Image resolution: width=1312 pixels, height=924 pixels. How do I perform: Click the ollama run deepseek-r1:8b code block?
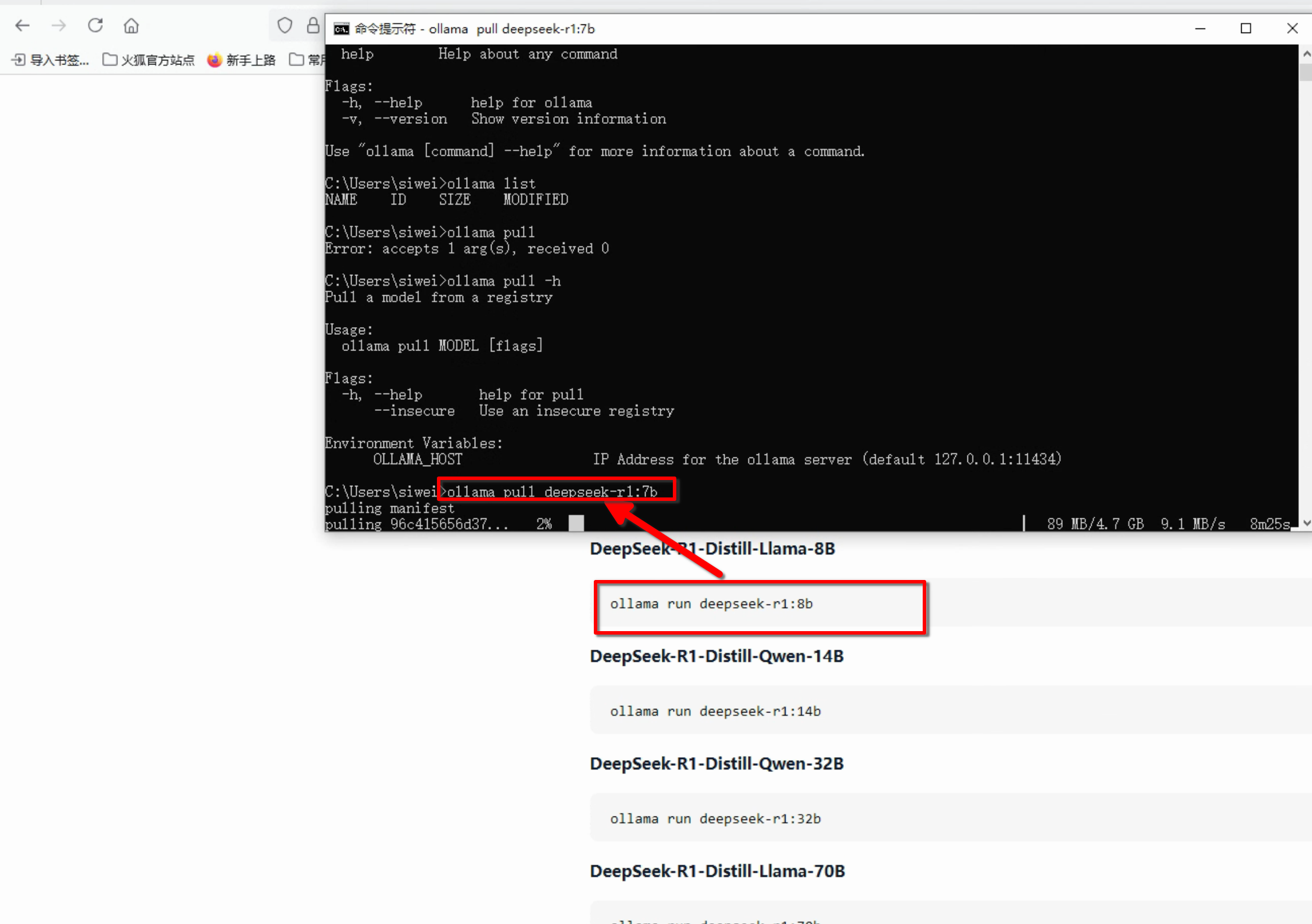[x=711, y=604]
